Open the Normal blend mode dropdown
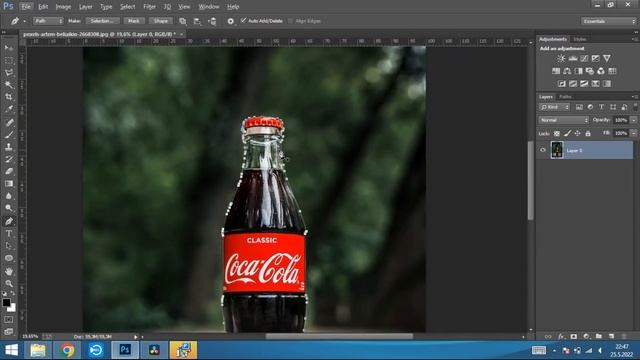The width and height of the screenshot is (640, 360). click(x=564, y=120)
